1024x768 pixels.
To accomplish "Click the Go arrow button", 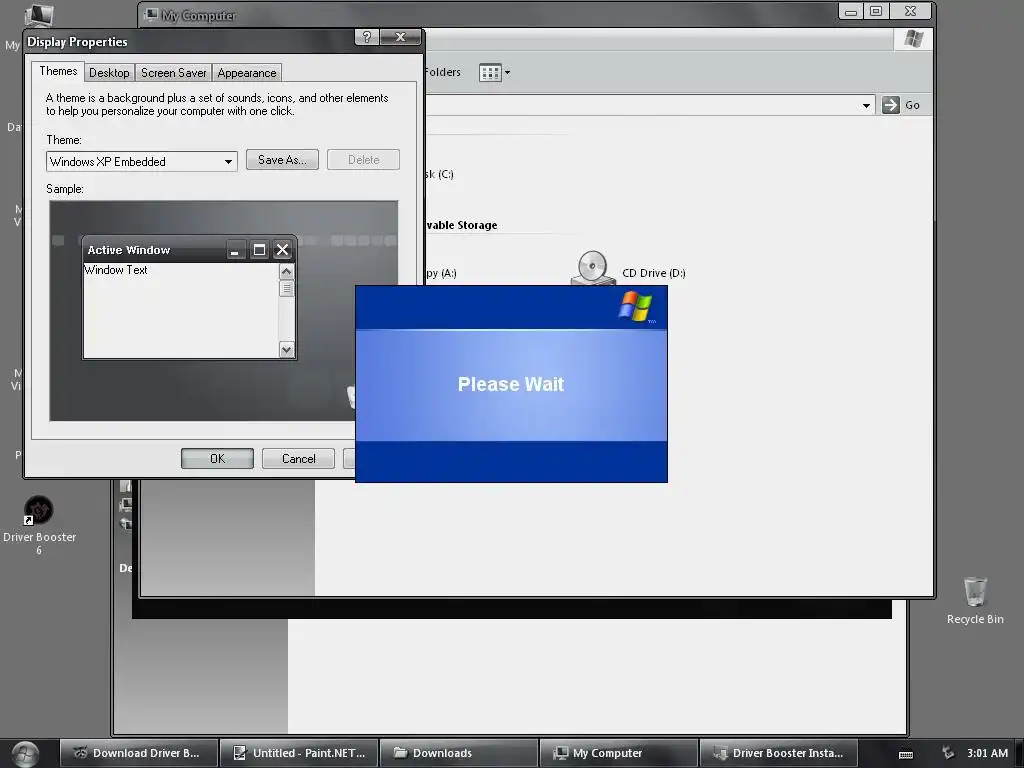I will pyautogui.click(x=891, y=105).
